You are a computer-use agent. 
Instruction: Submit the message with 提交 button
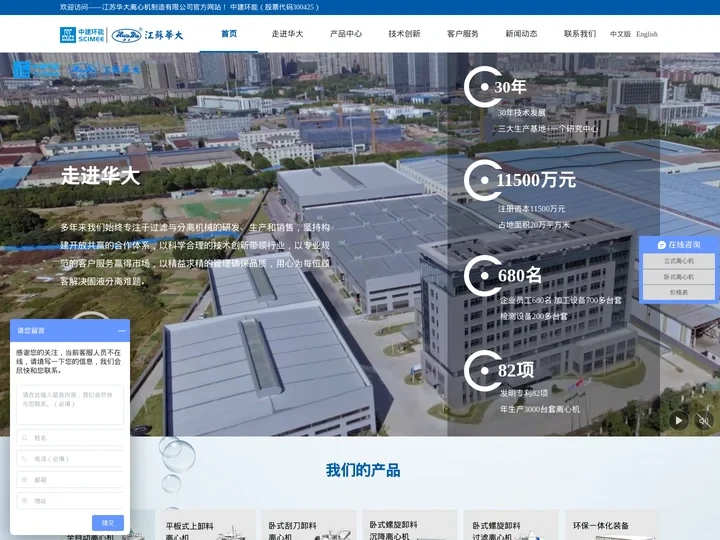(108, 523)
